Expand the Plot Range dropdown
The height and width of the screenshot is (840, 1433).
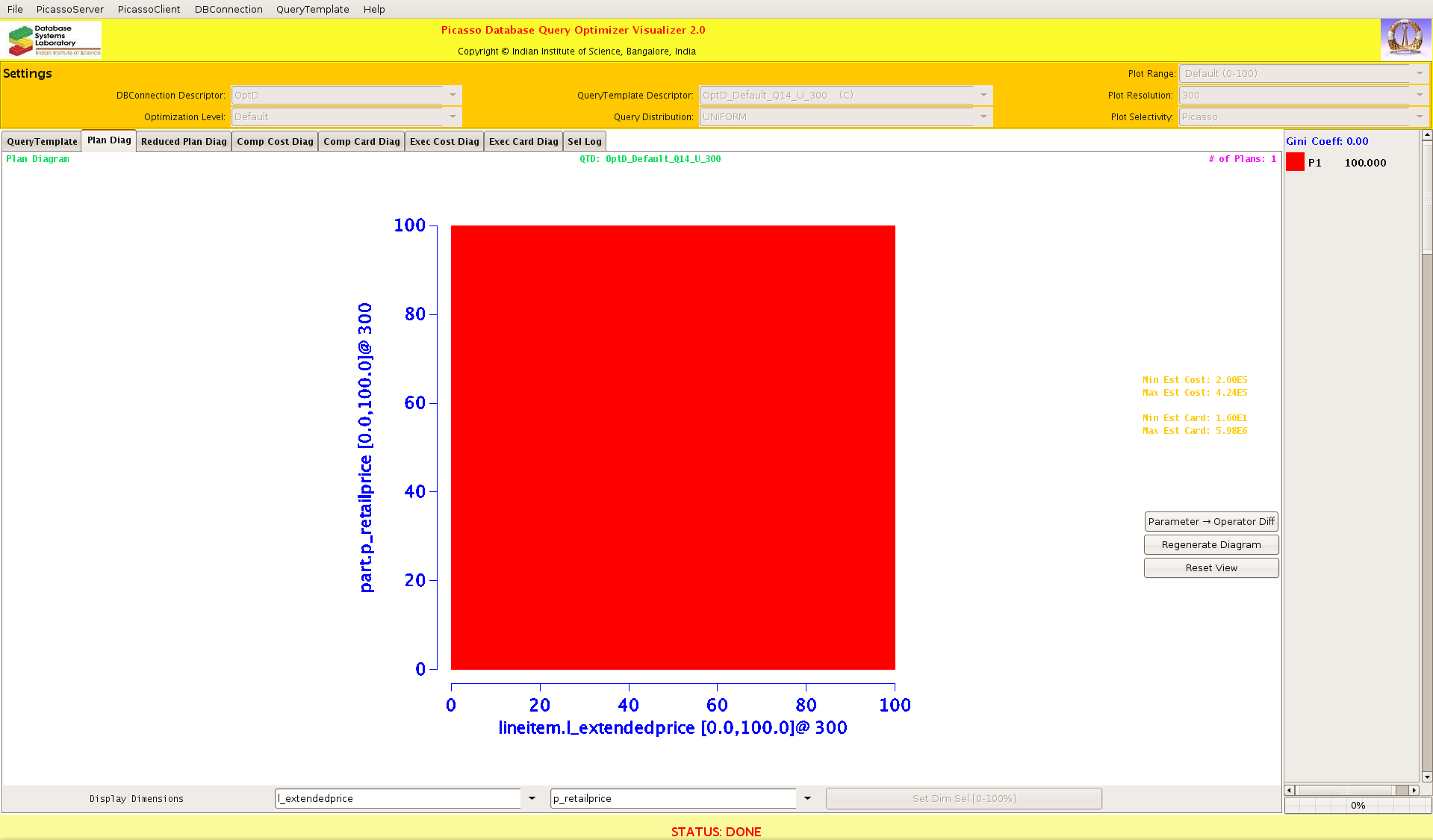1419,73
